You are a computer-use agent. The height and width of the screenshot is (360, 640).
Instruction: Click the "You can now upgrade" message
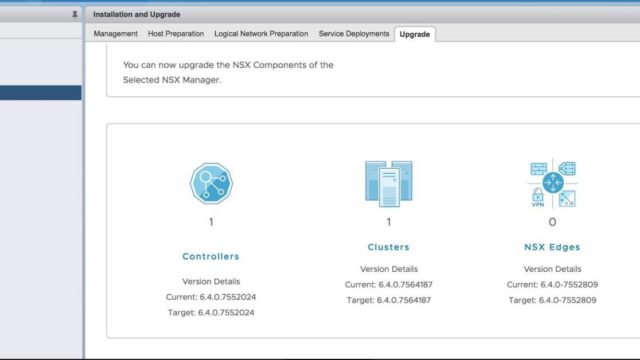[228, 72]
